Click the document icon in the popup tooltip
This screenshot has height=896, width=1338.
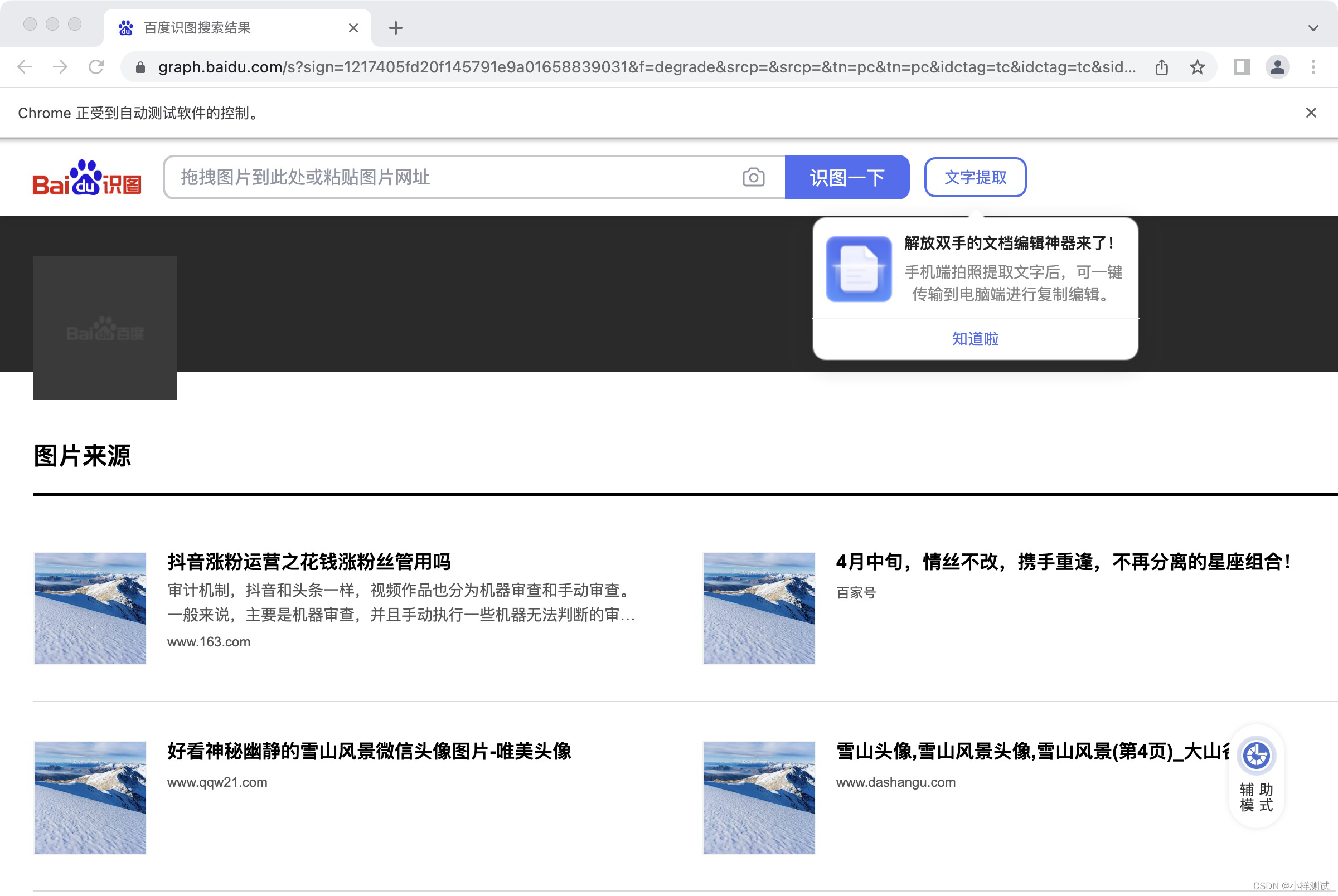click(x=859, y=270)
